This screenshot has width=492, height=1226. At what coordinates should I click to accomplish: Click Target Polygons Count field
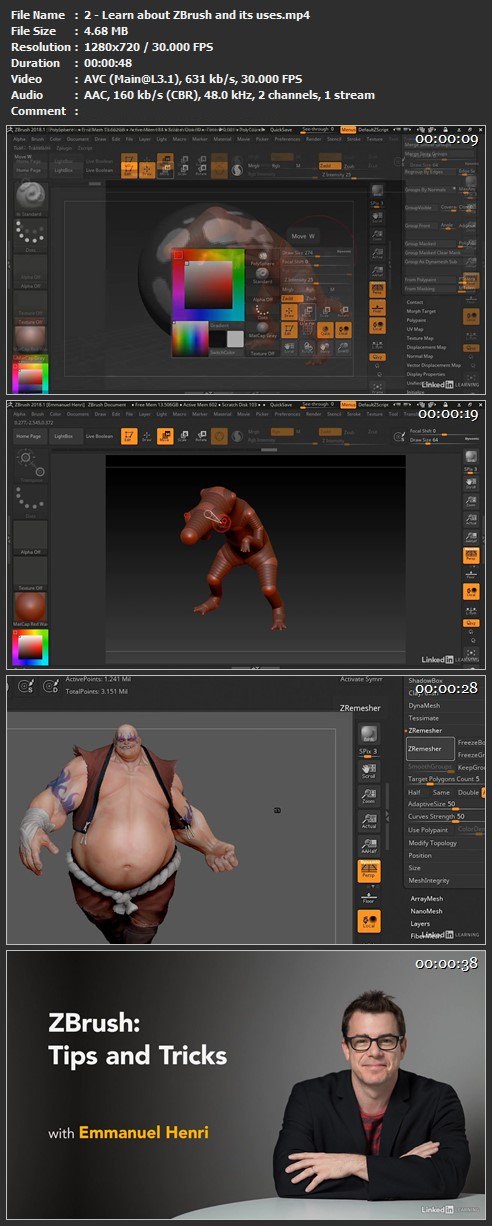446,779
